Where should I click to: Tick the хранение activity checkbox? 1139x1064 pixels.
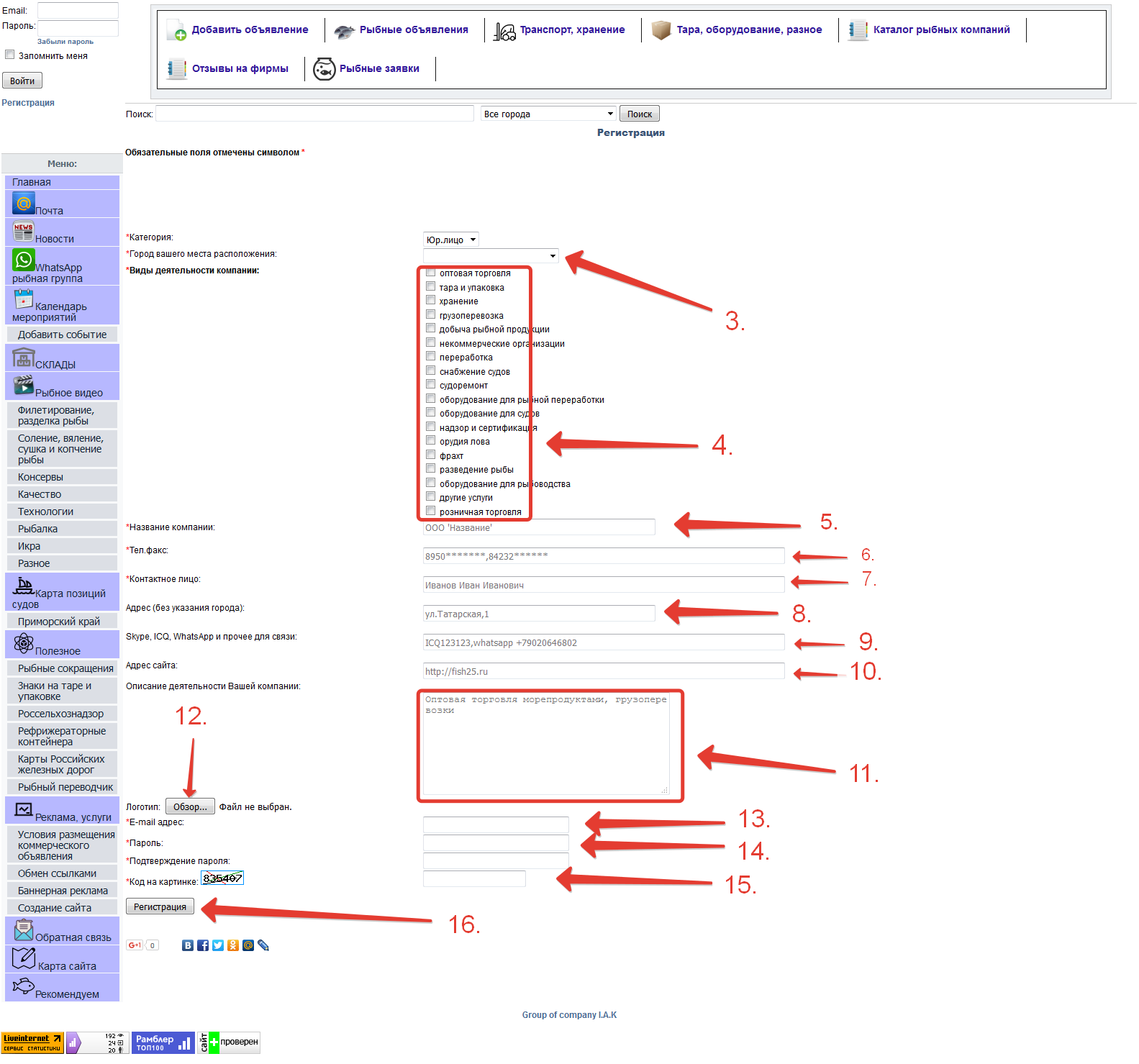(430, 301)
